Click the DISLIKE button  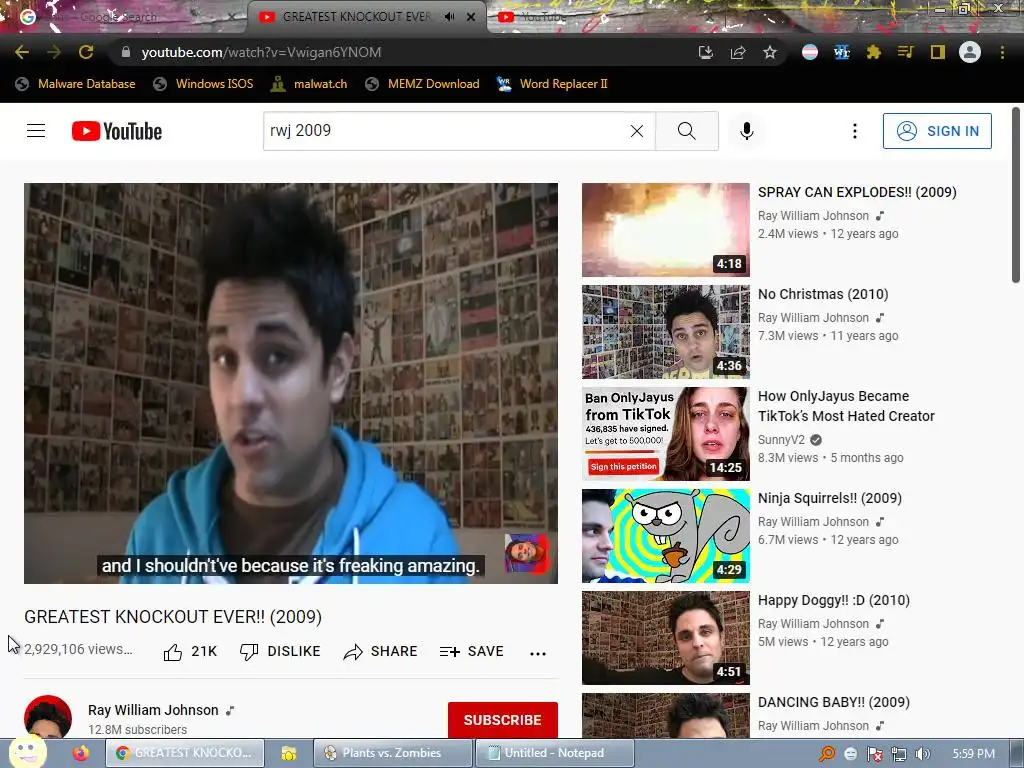tap(280, 652)
